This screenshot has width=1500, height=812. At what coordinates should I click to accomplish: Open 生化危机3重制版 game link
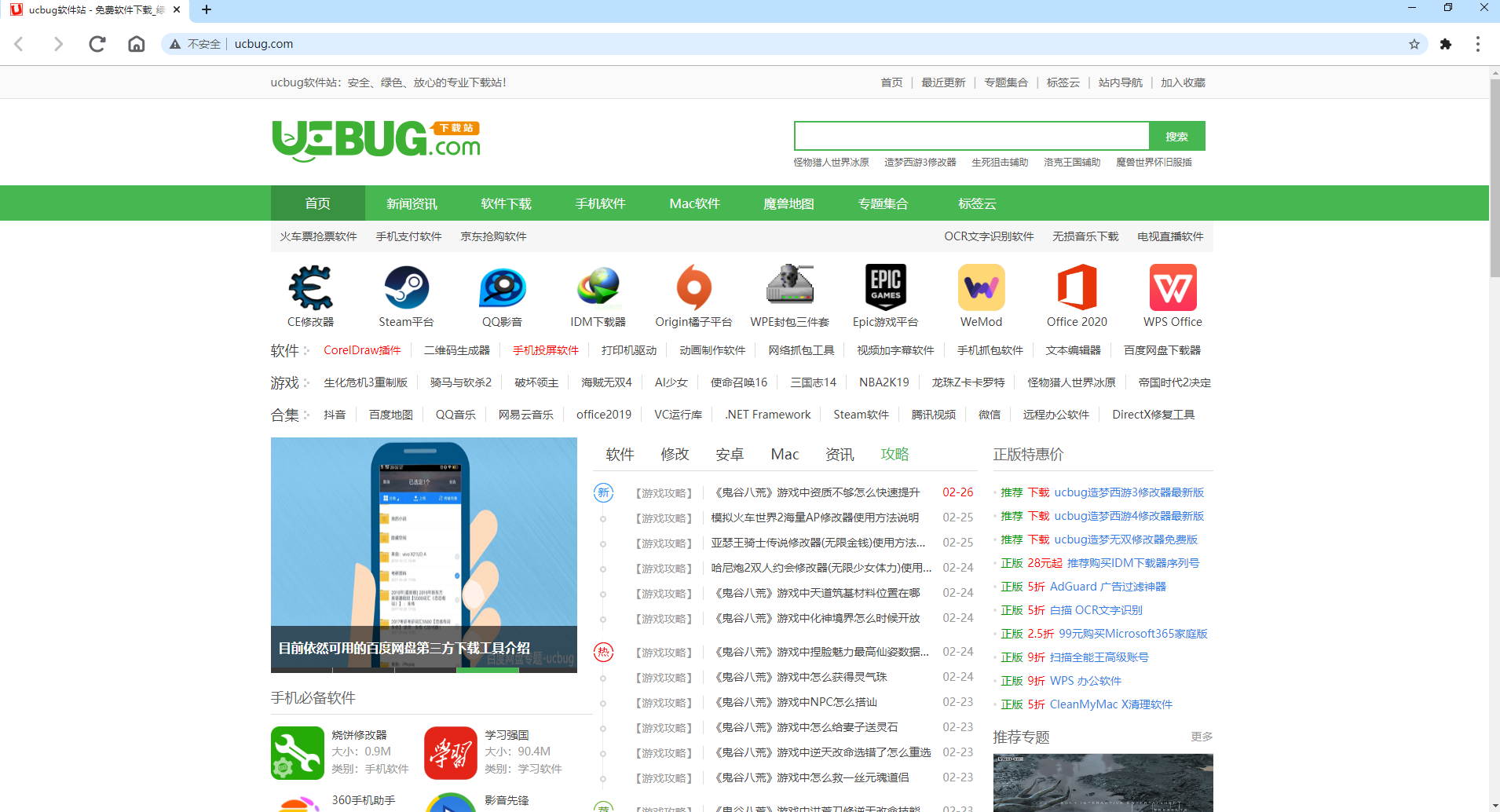[x=365, y=382]
